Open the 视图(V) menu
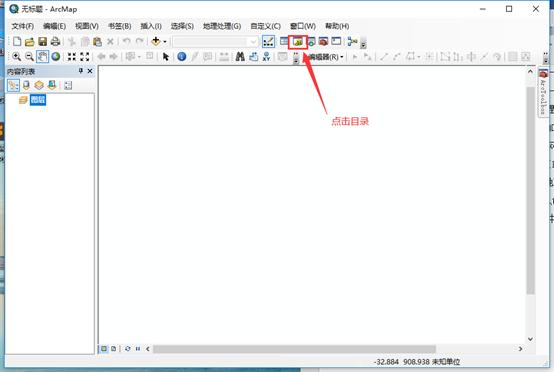The height and width of the screenshot is (372, 554). click(87, 26)
